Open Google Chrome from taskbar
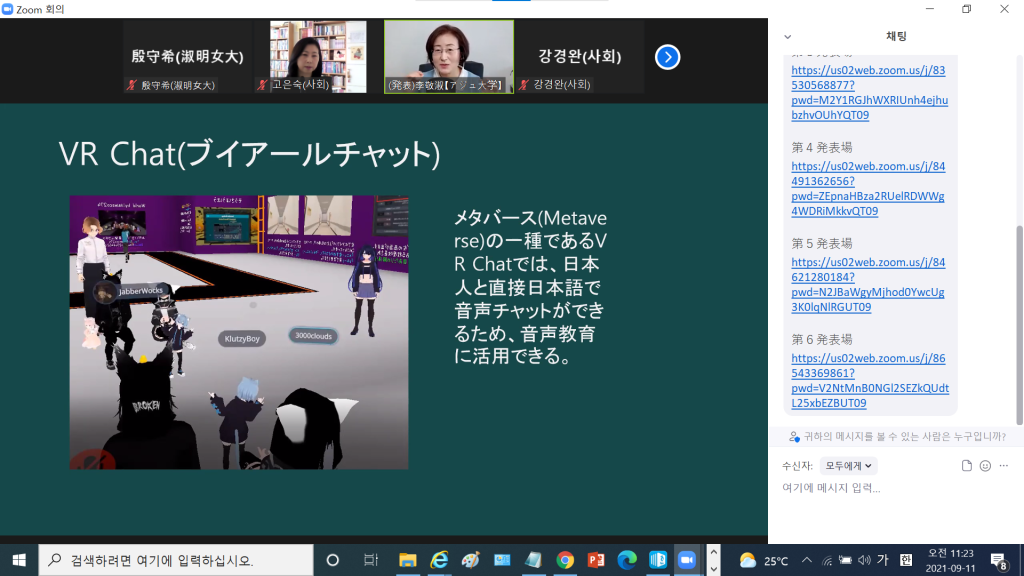The image size is (1024, 576). tap(565, 560)
